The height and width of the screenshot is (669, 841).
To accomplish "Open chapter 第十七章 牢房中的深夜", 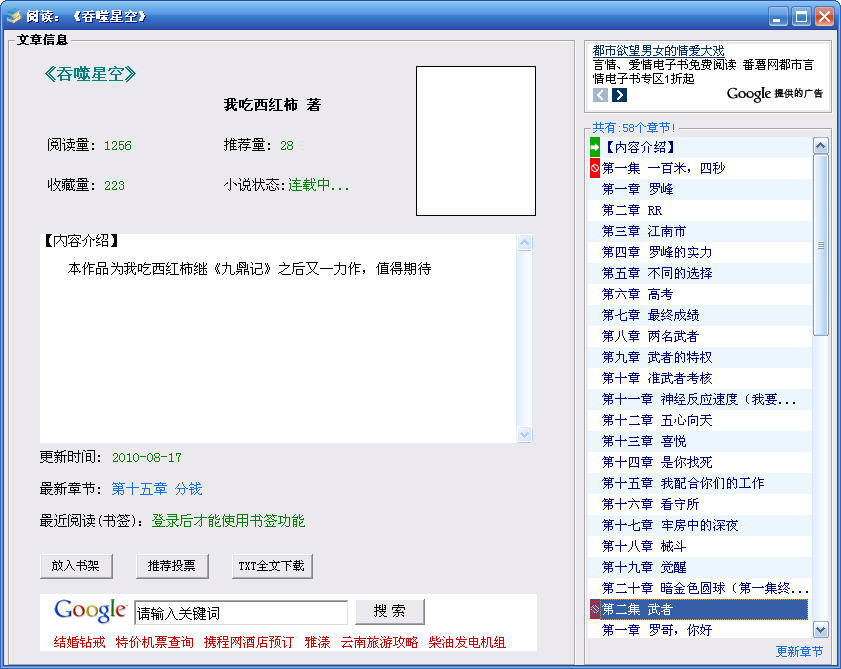I will pyautogui.click(x=700, y=525).
